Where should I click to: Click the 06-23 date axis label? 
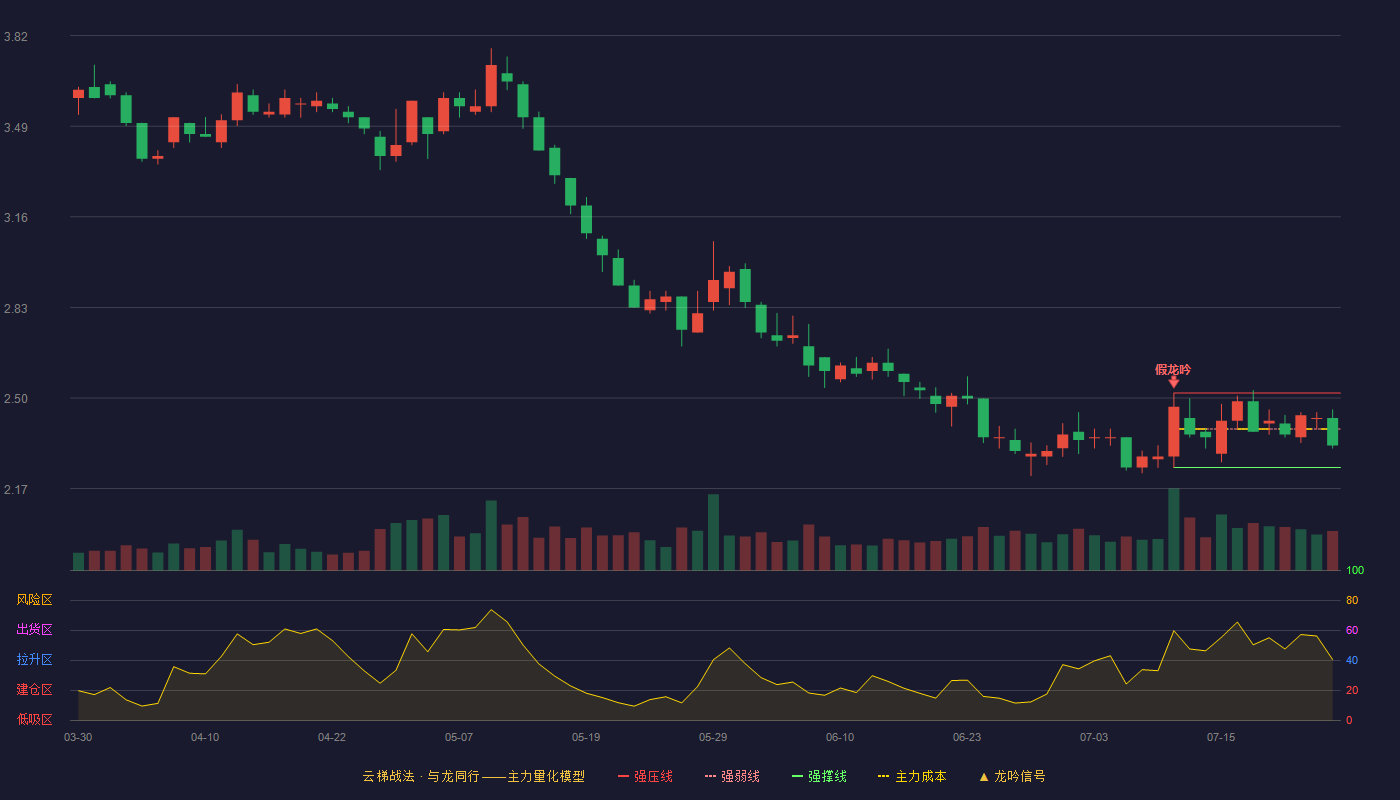(967, 737)
